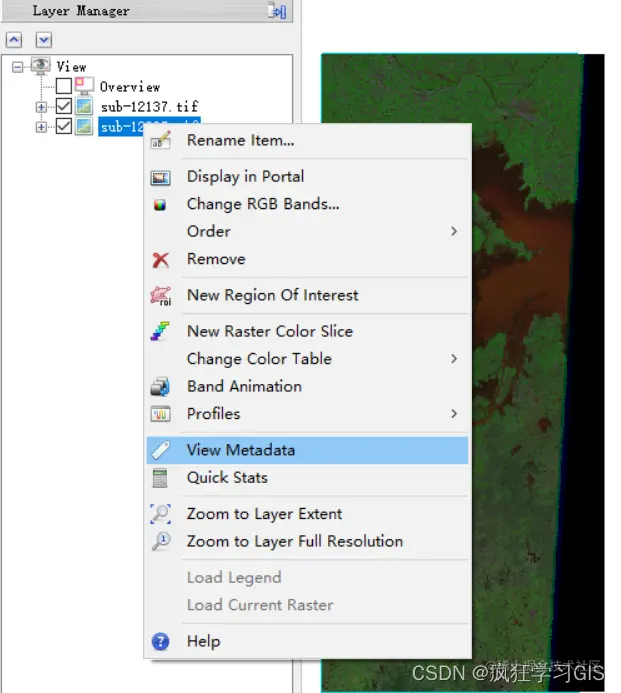Click the Band Animation icon

pyautogui.click(x=160, y=387)
